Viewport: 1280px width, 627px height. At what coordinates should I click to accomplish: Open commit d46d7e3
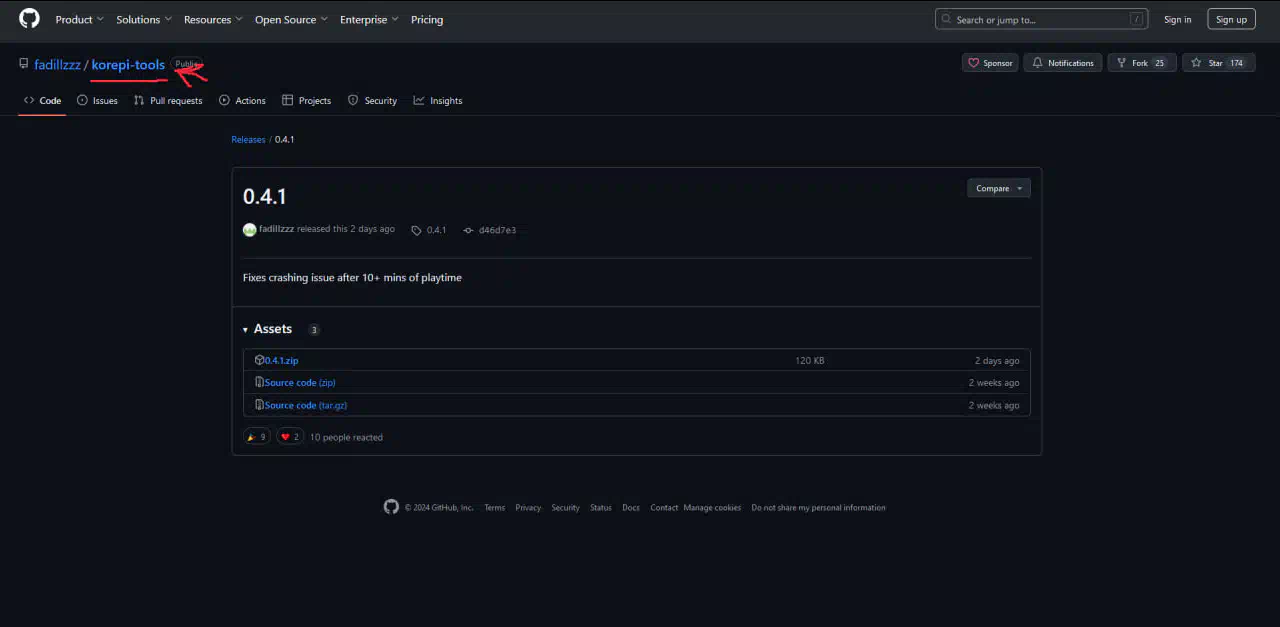point(490,230)
